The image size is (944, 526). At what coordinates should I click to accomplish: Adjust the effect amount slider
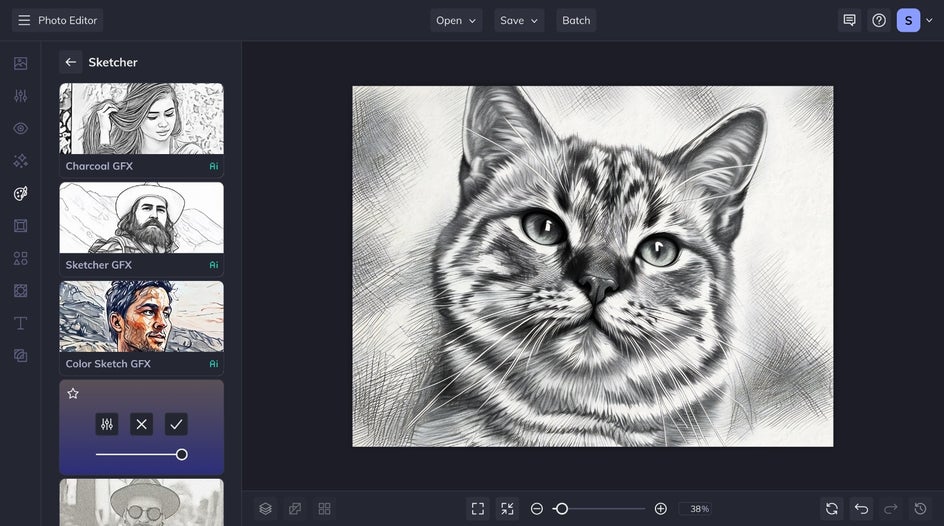pos(141,454)
